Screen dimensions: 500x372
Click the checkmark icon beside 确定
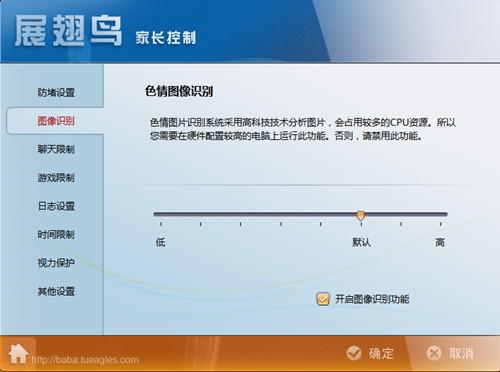coord(354,353)
